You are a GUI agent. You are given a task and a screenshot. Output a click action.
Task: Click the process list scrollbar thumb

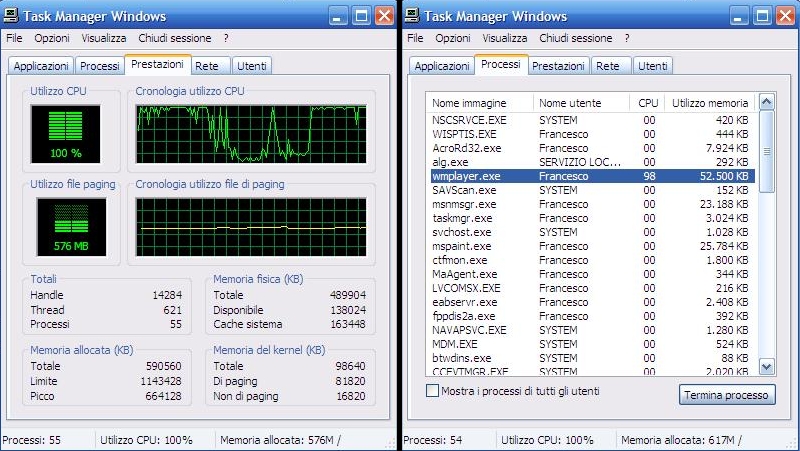(766, 152)
